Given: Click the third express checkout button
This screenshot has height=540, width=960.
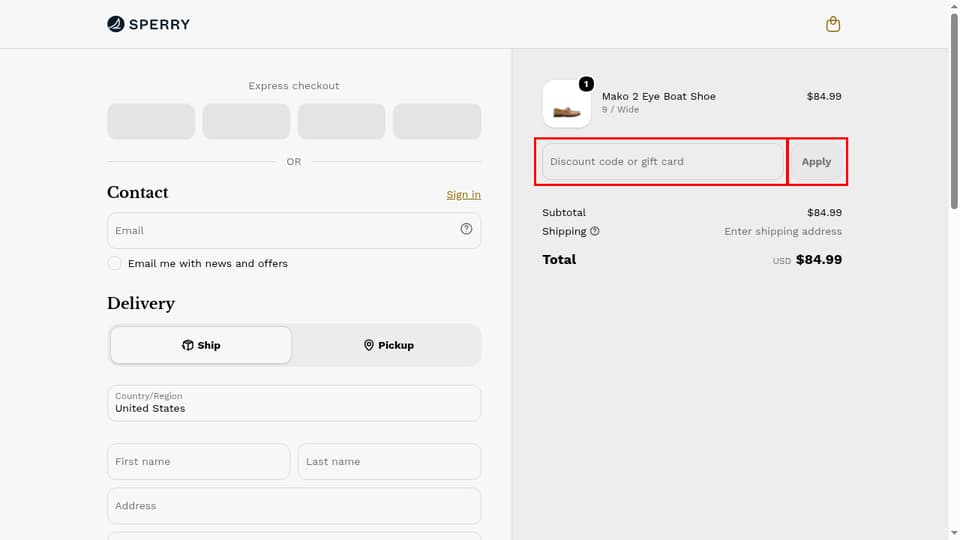Looking at the screenshot, I should (342, 121).
